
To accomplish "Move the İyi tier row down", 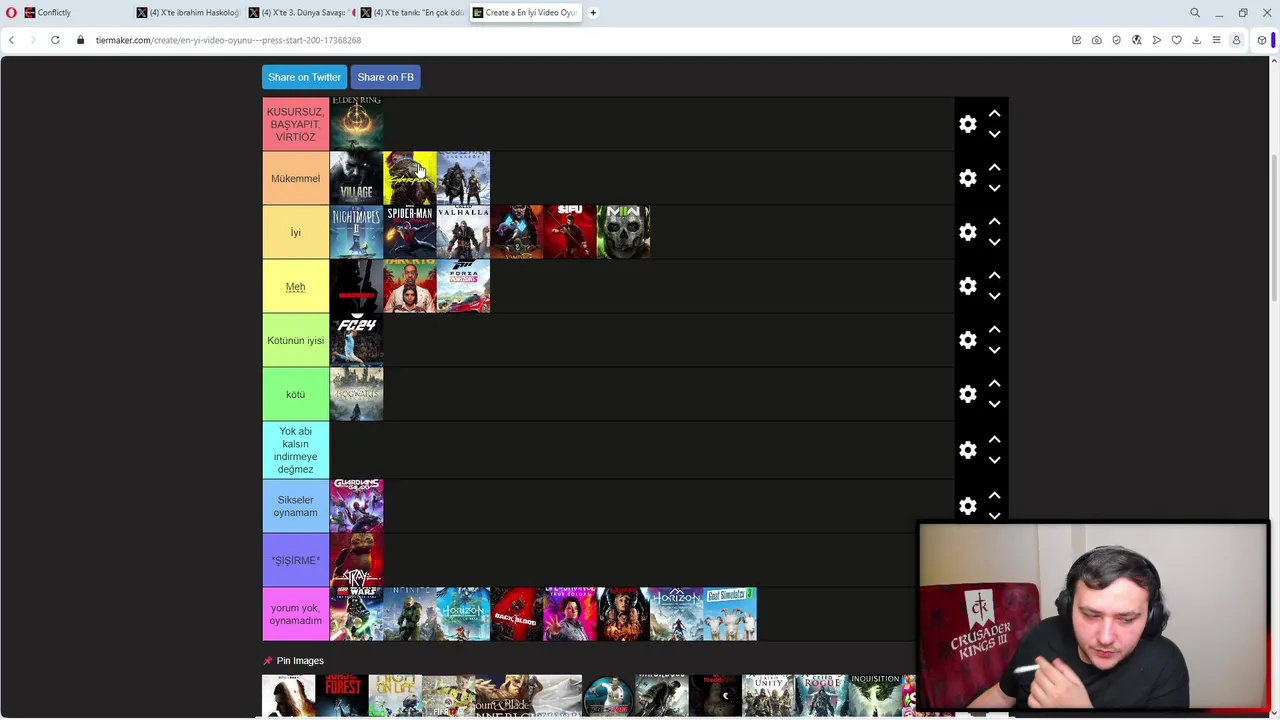I will coord(994,242).
